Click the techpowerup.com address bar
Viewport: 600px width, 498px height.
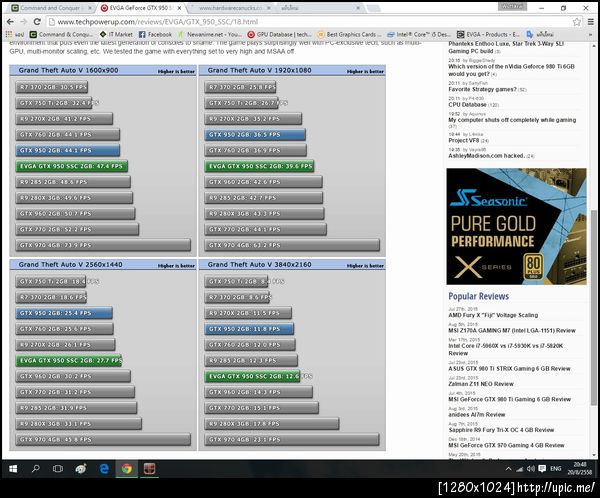pyautogui.click(x=306, y=22)
